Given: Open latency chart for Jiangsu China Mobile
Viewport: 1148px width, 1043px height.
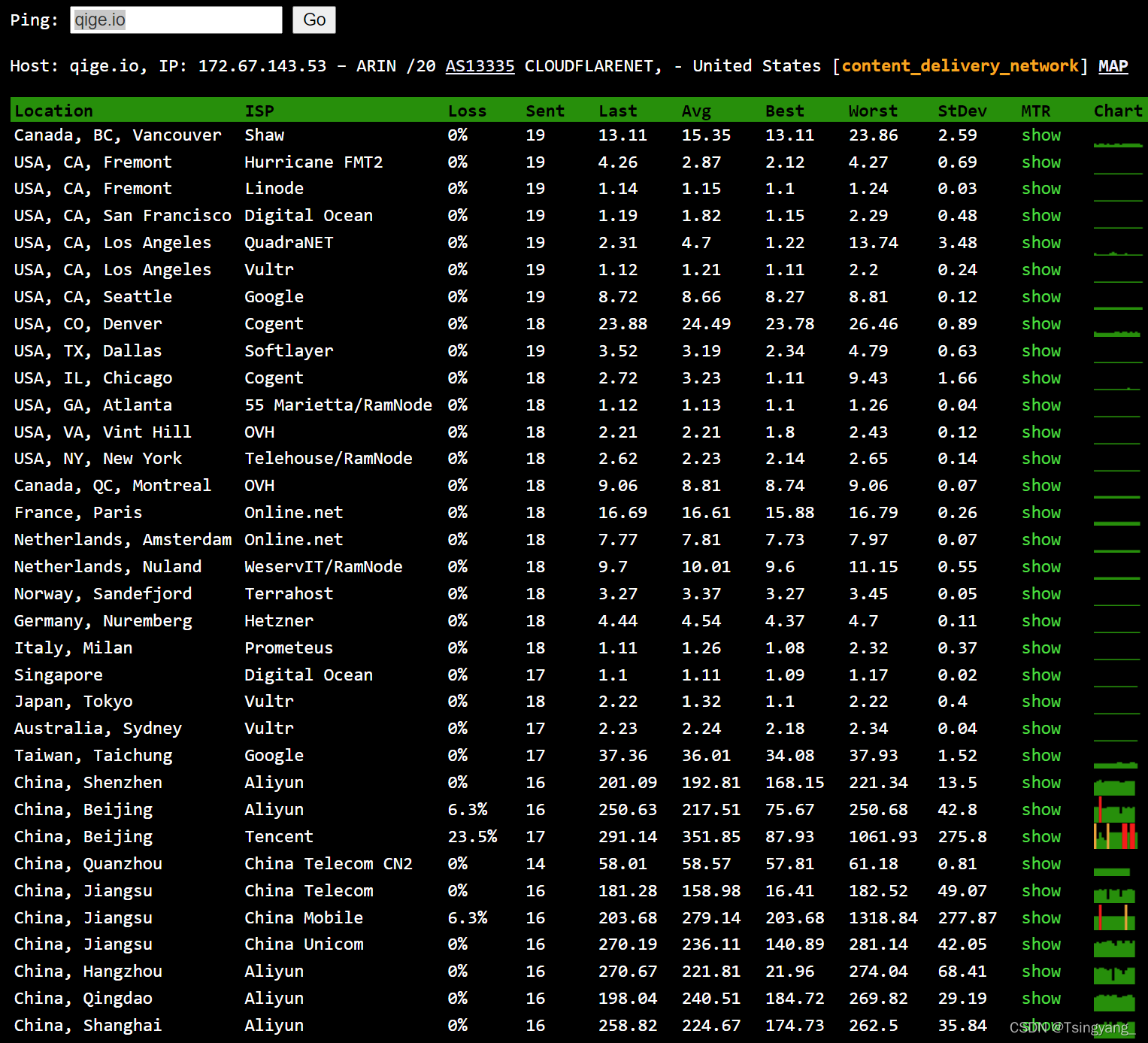Looking at the screenshot, I should tap(1115, 918).
